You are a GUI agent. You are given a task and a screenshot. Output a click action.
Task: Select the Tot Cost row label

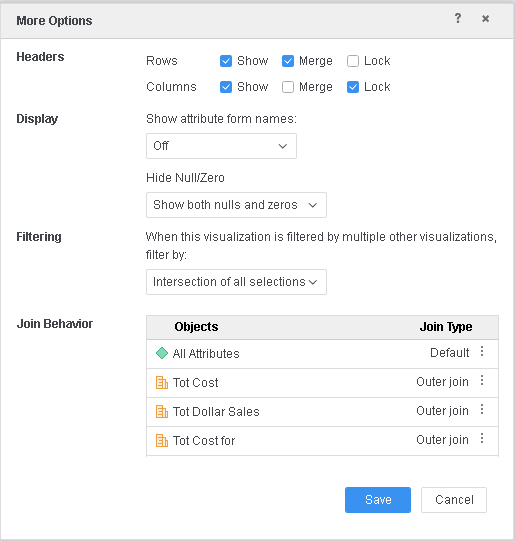(196, 383)
